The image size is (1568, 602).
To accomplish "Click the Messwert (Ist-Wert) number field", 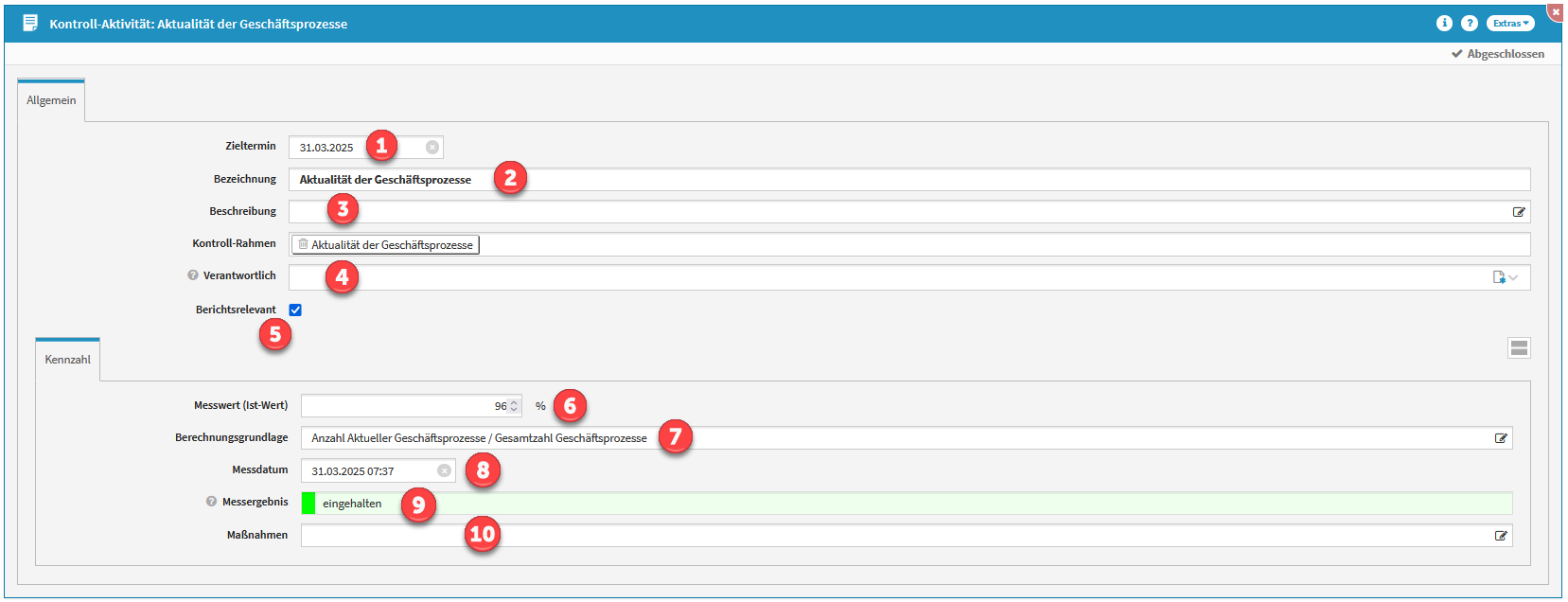I will click(x=412, y=405).
